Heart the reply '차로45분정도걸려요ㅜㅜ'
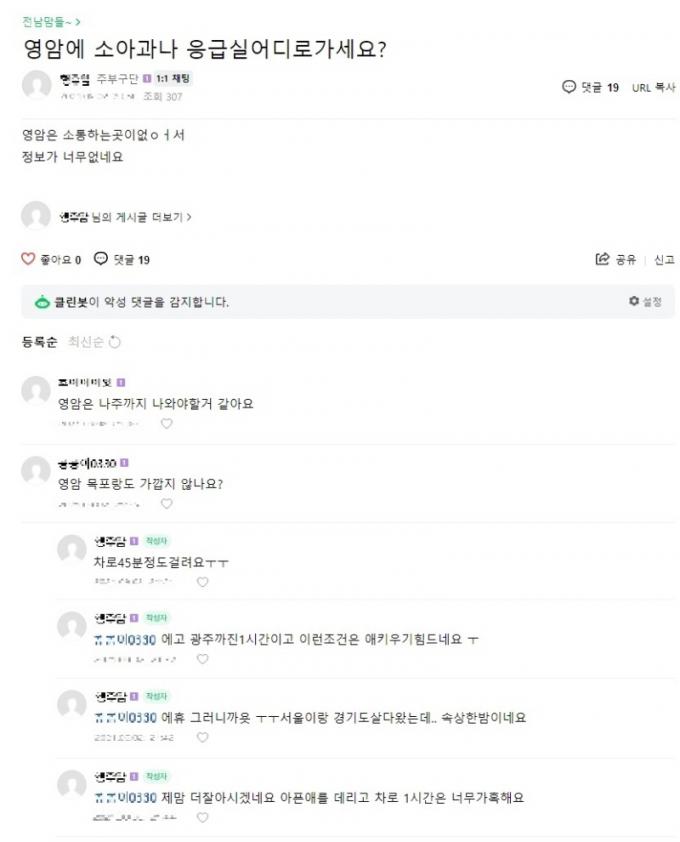The image size is (680, 842). pos(202,582)
